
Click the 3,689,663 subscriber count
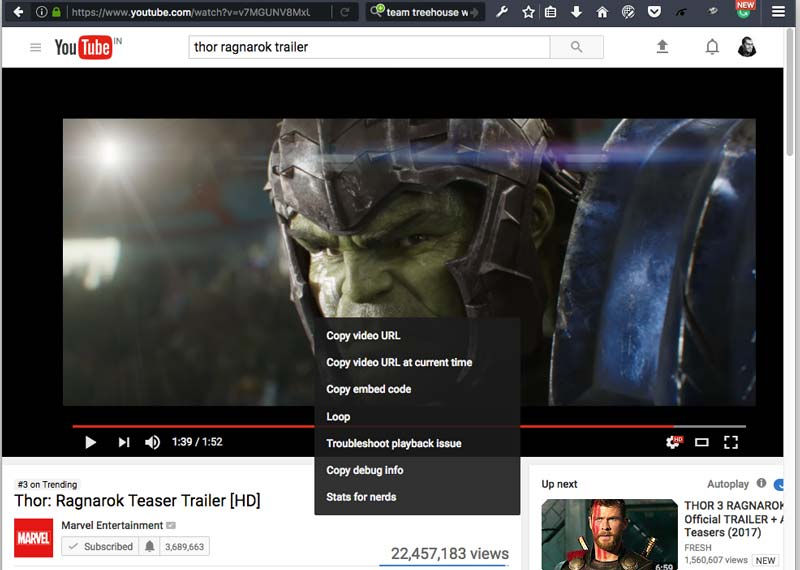[184, 547]
